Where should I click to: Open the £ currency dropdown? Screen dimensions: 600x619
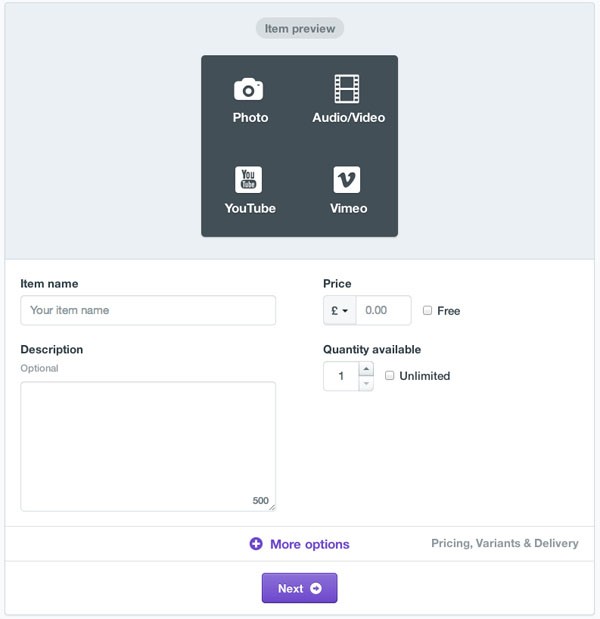pos(339,310)
